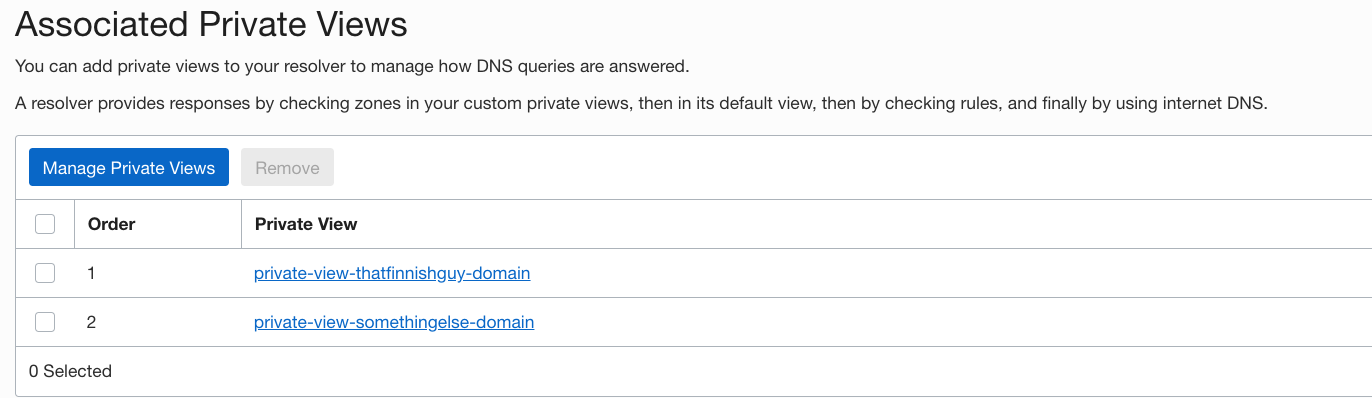Click blank space right of thatfinnishguy link
This screenshot has height=398, width=1372.
[950, 272]
